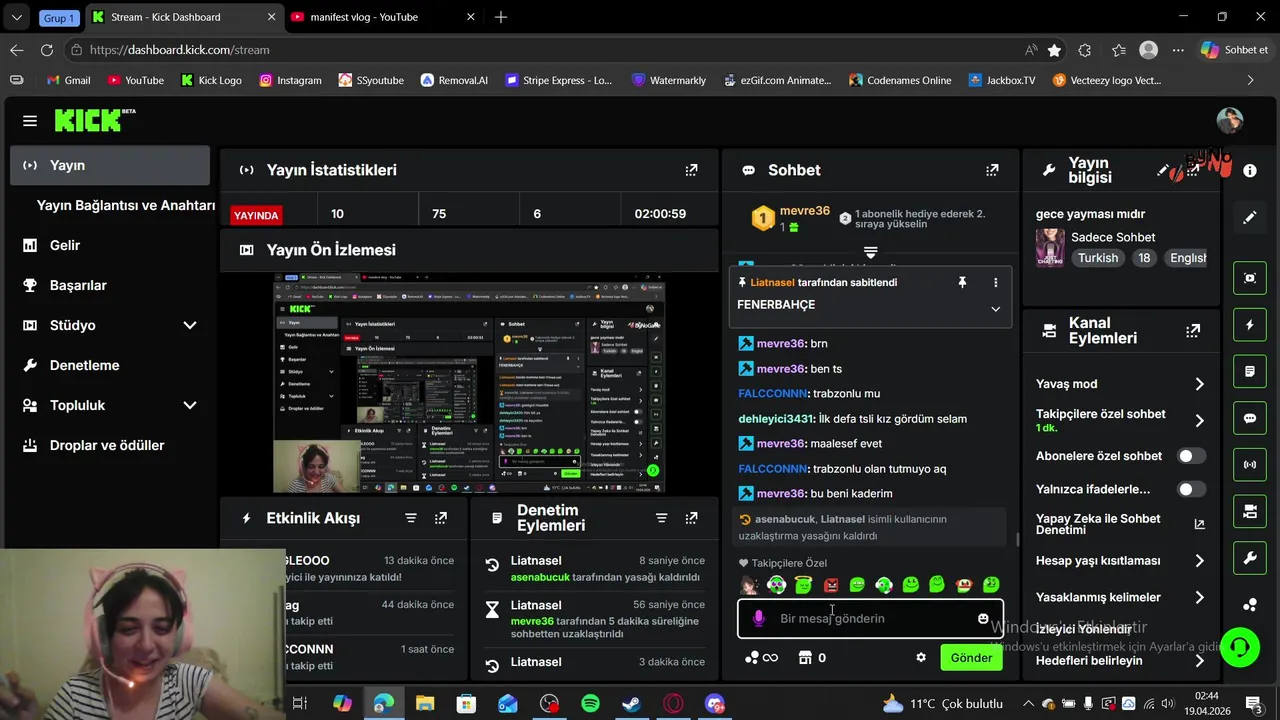Viewport: 1280px width, 720px height.
Task: Open the green headset support button
Action: 1241,646
